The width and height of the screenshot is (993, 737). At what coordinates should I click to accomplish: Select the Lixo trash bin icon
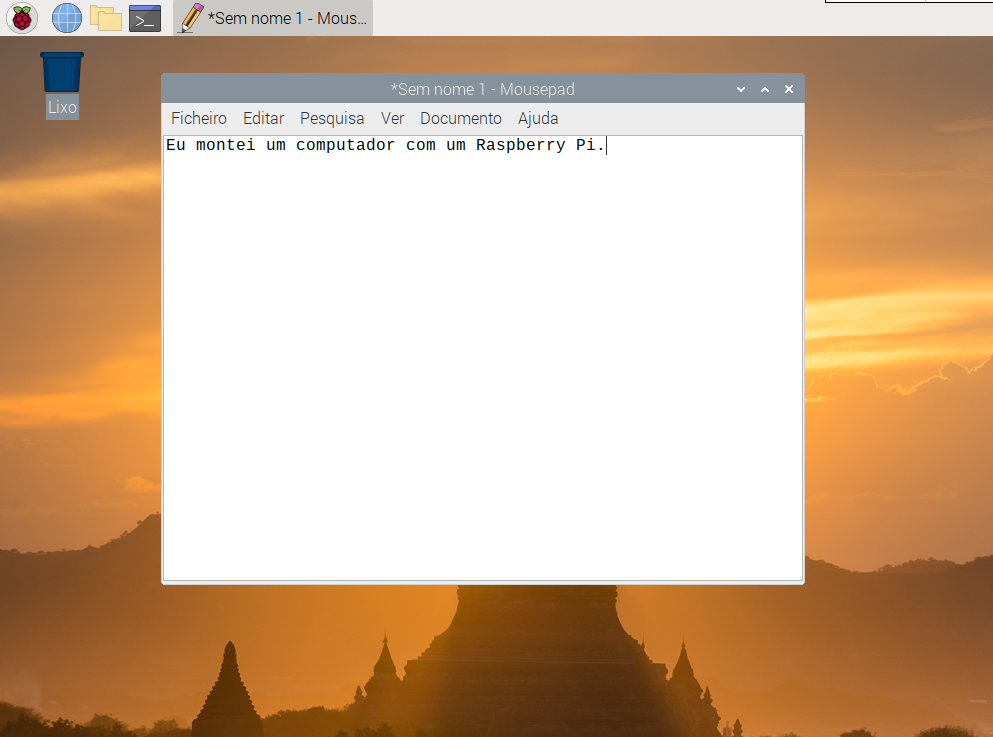pyautogui.click(x=62, y=75)
